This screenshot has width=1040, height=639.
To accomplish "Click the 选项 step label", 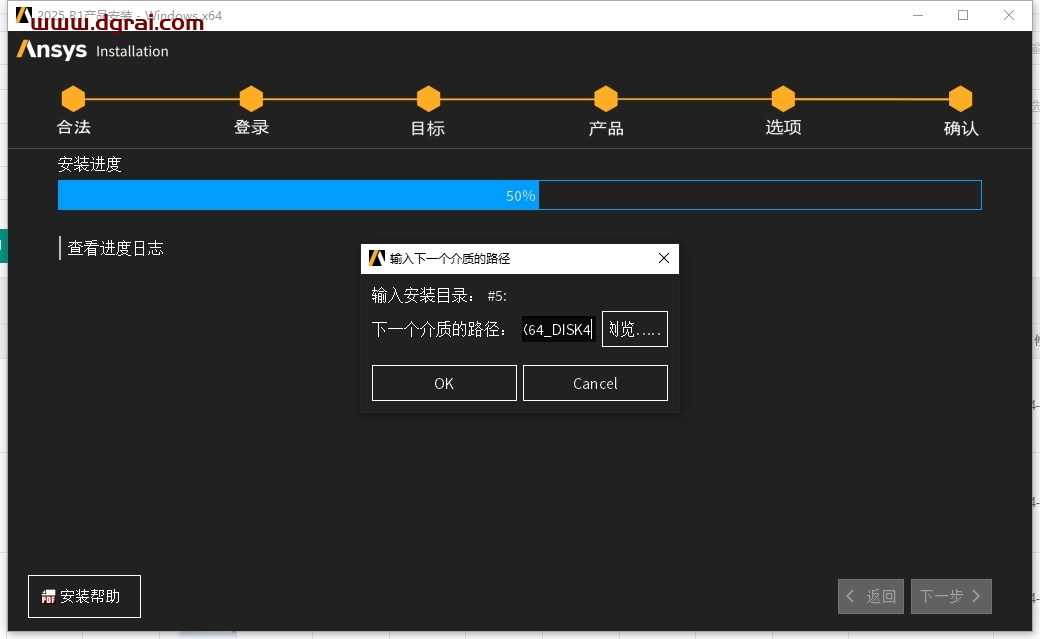I will [x=783, y=127].
